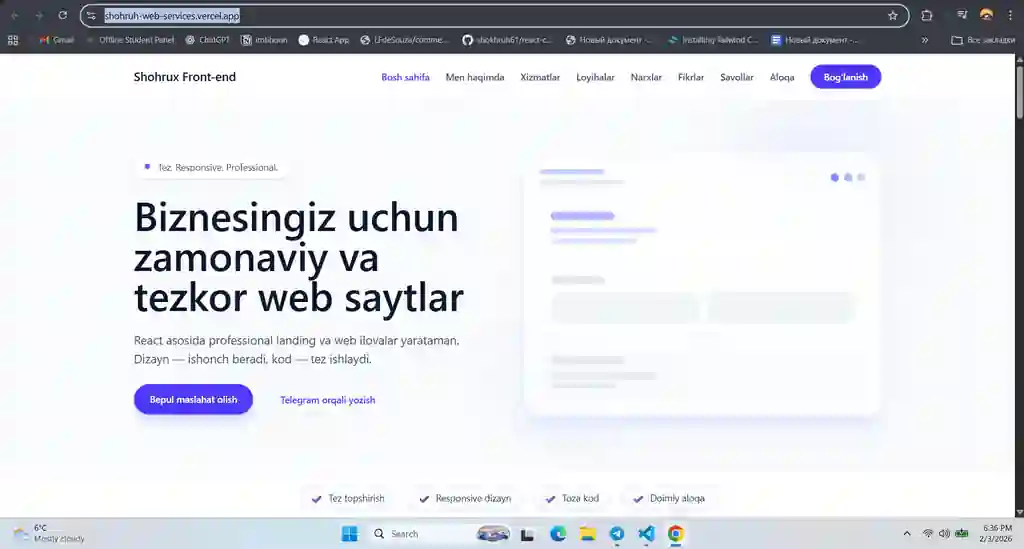Open the all bookmarks folder
1024x549 pixels.
983,40
